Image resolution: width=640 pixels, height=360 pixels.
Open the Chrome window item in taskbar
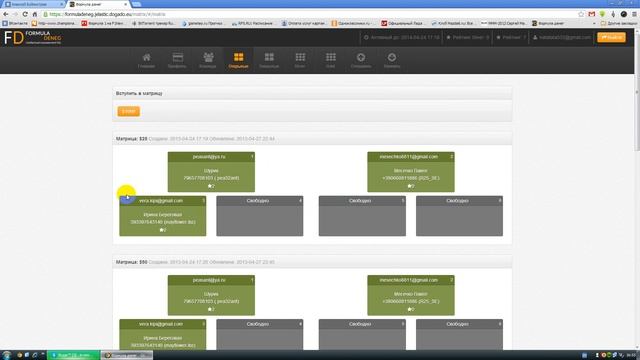(127, 355)
